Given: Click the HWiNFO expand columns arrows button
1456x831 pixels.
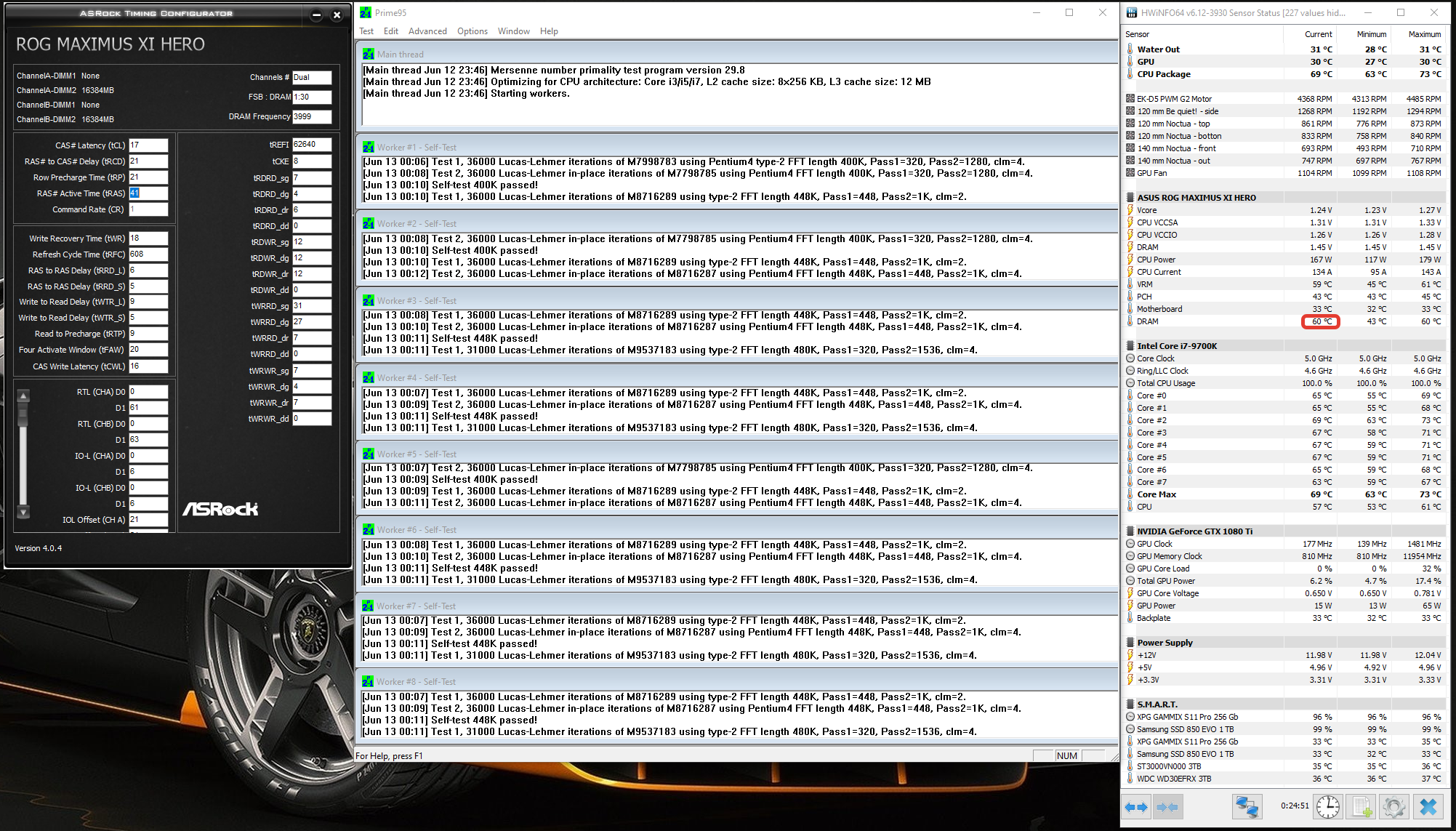Looking at the screenshot, I should click(1136, 807).
